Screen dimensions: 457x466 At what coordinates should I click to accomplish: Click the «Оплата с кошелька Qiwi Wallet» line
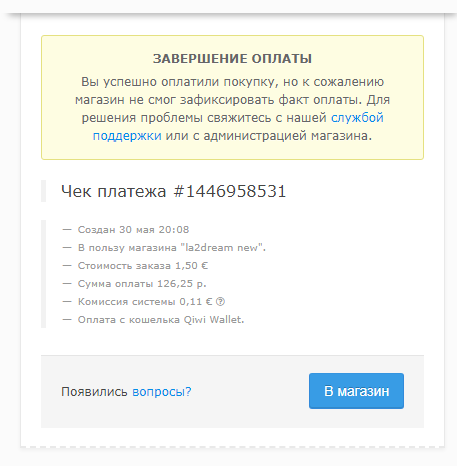(x=161, y=320)
